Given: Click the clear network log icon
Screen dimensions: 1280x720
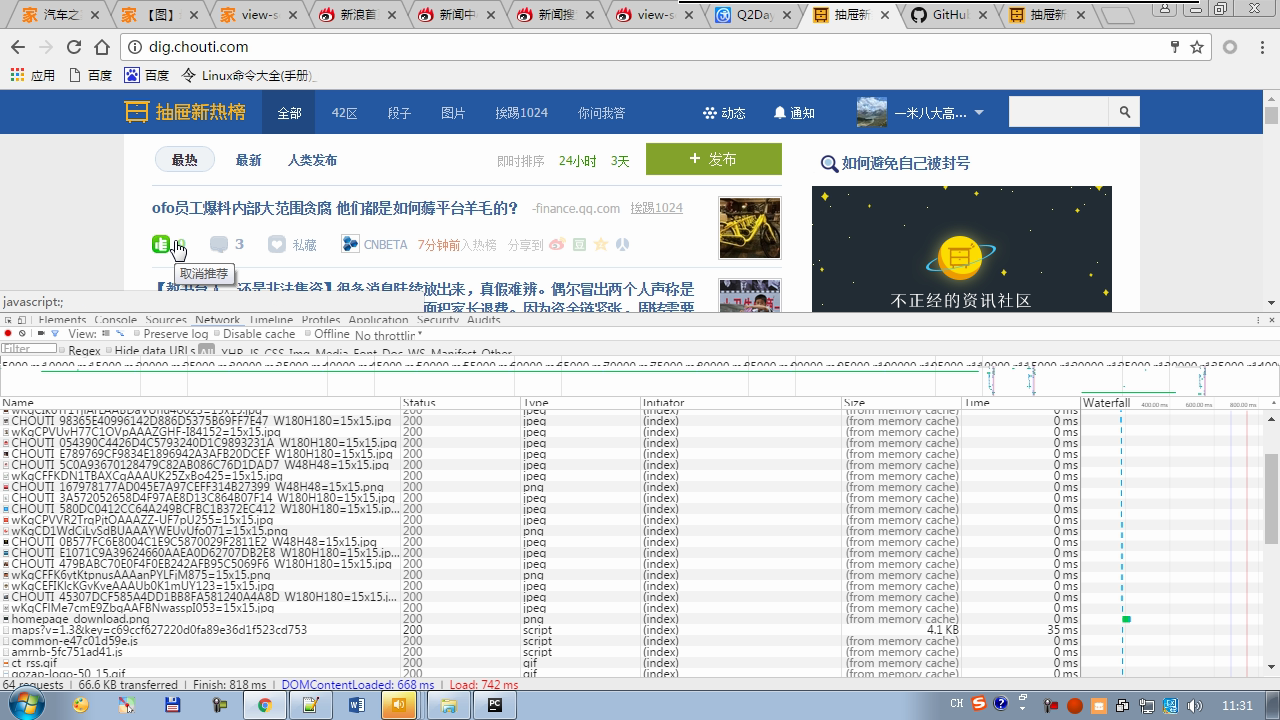Looking at the screenshot, I should pos(22,334).
